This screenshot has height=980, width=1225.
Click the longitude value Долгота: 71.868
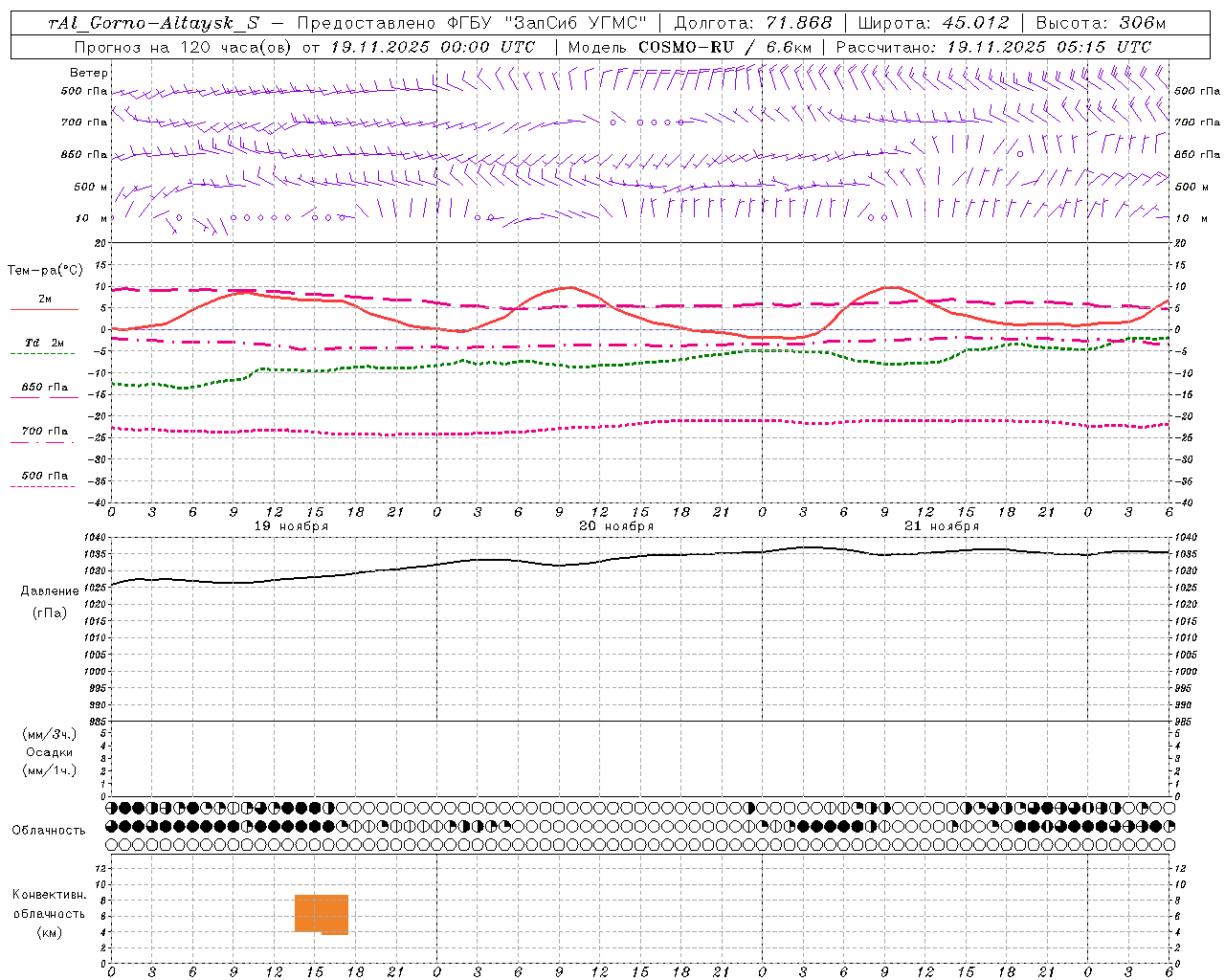point(753,23)
